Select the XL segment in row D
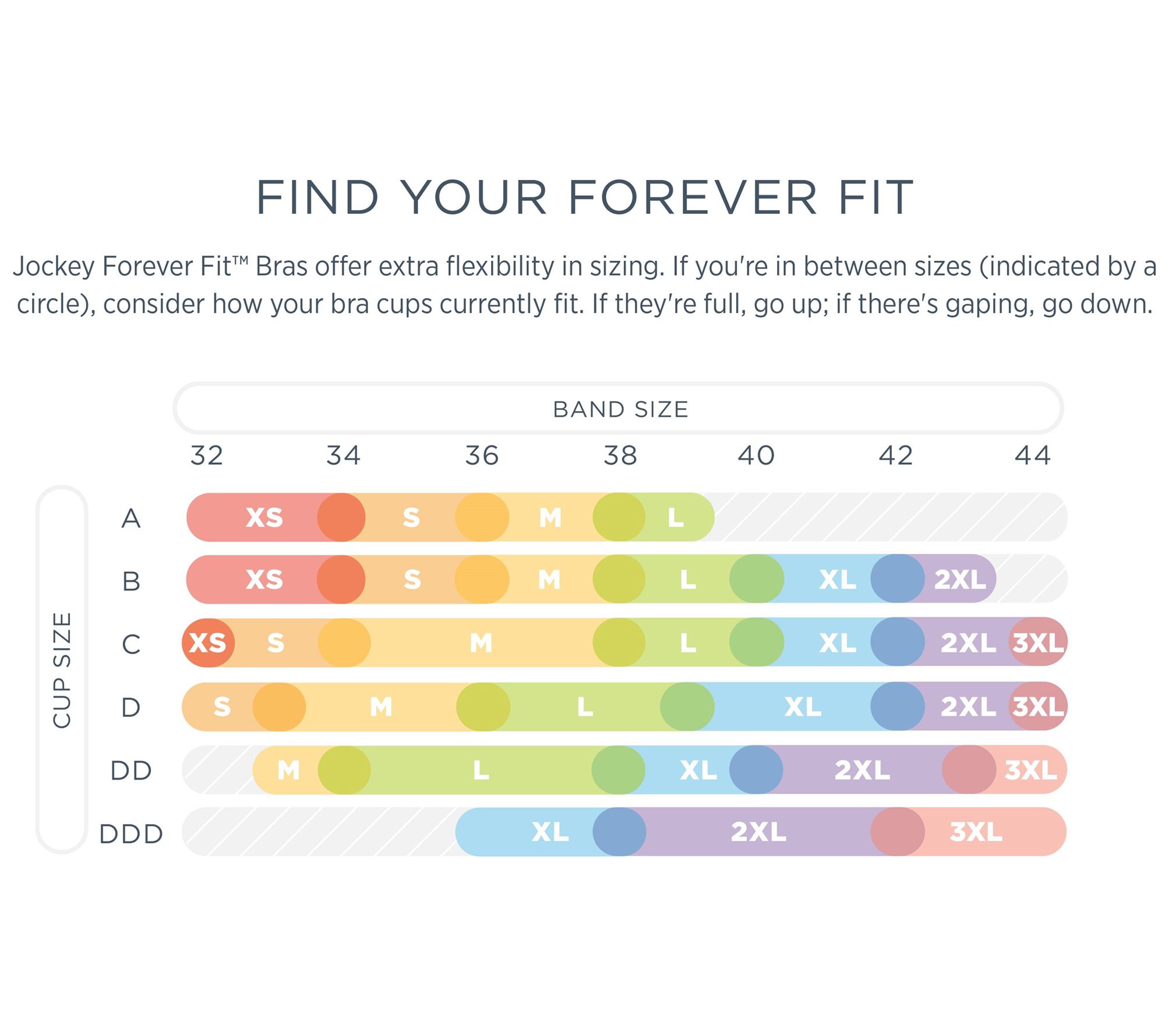 [802, 706]
